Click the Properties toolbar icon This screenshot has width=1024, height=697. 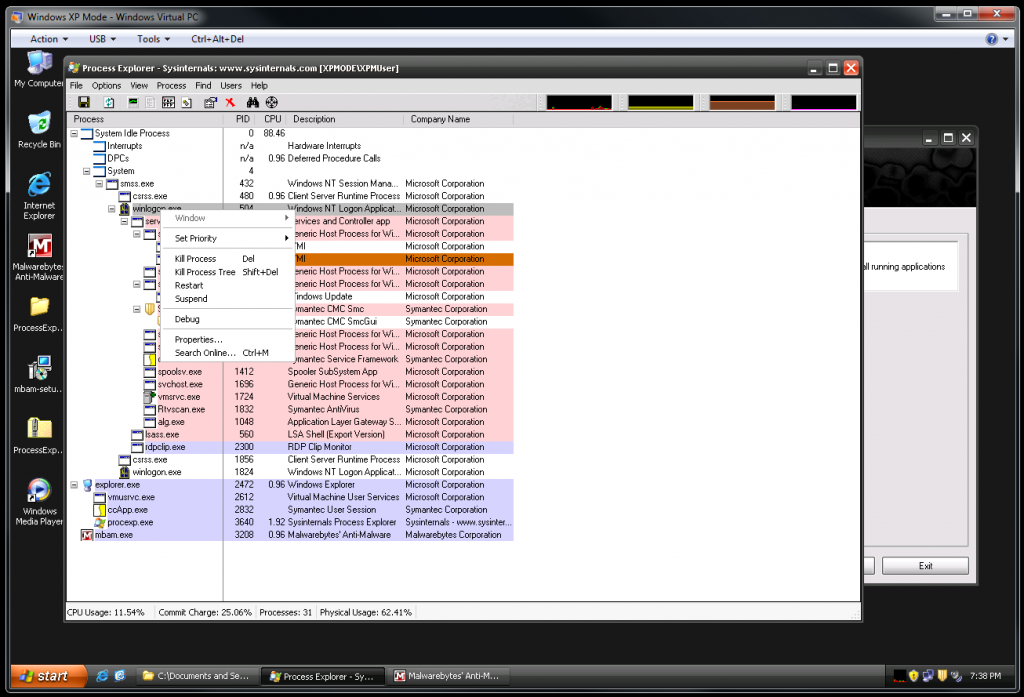(x=210, y=103)
